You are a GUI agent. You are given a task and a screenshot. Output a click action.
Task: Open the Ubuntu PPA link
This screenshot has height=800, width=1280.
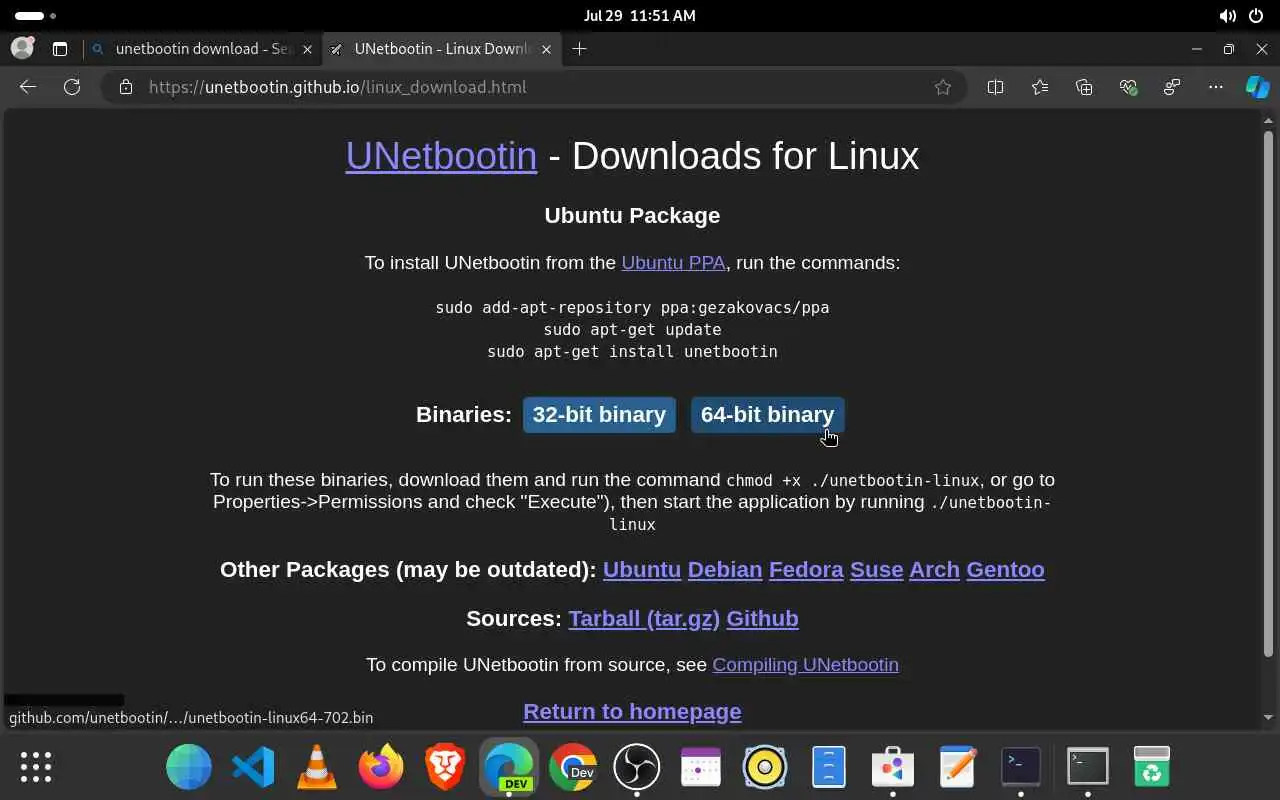673,262
